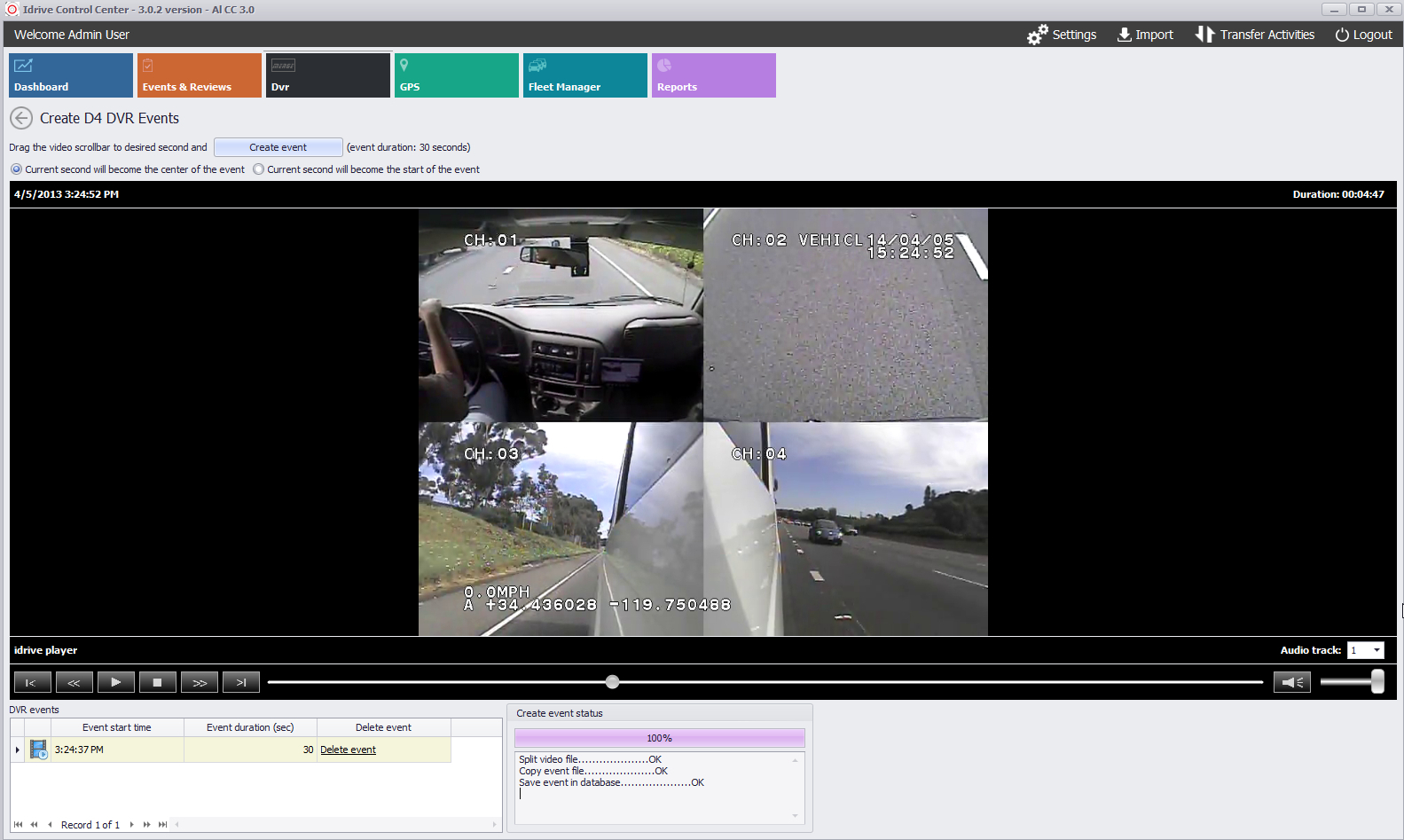The image size is (1404, 840).
Task: Click the fast forward playback button
Action: coord(200,682)
